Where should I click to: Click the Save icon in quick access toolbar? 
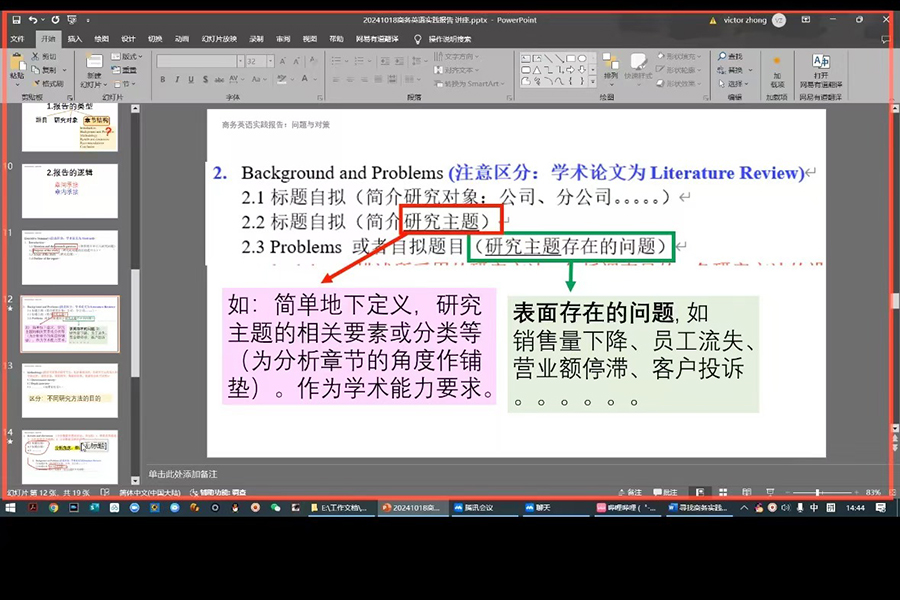pos(16,19)
